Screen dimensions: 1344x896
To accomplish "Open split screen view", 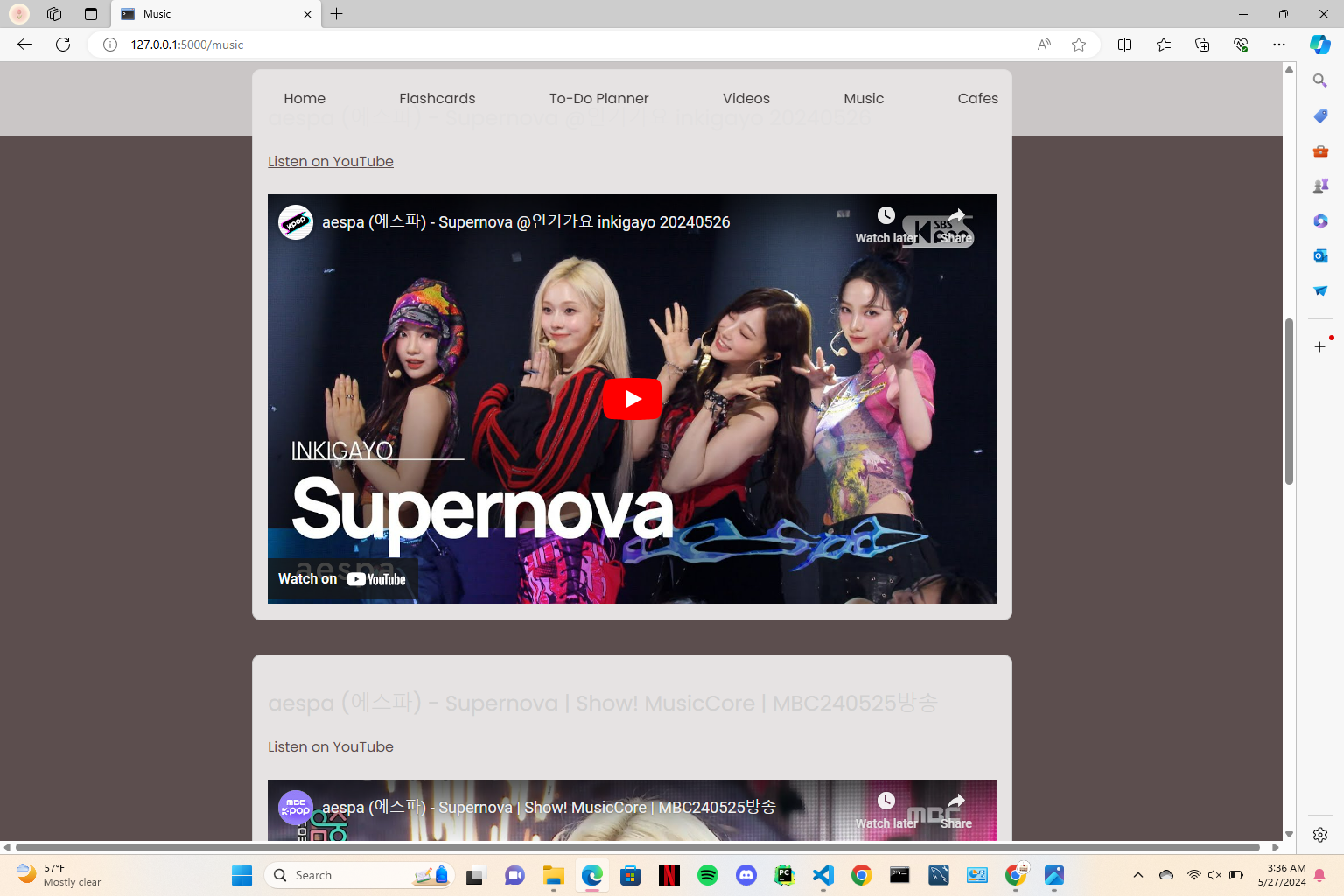I will click(1125, 45).
